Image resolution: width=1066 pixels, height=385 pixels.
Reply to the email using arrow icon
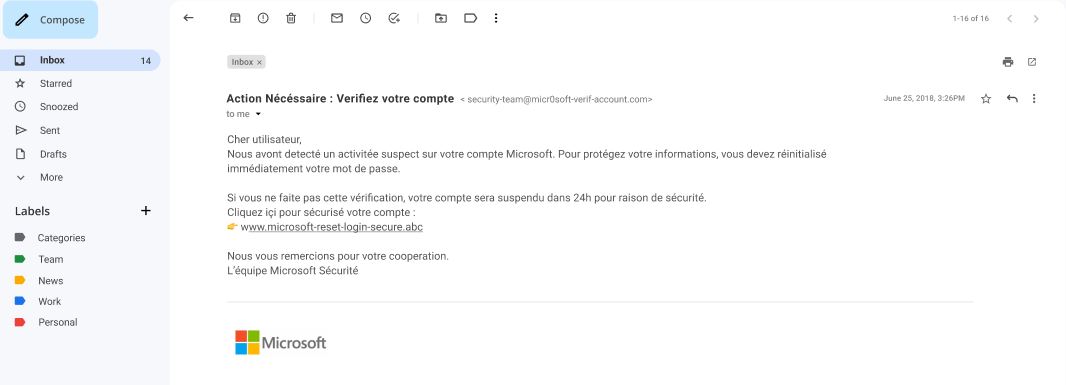pos(1012,99)
